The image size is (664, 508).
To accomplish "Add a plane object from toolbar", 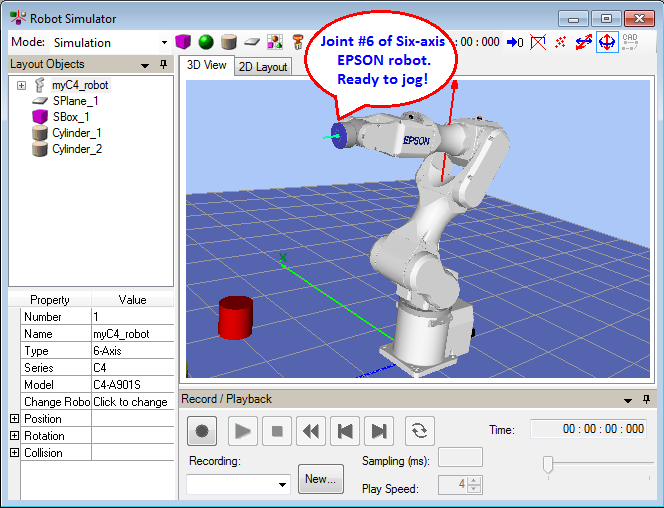I will (252, 42).
